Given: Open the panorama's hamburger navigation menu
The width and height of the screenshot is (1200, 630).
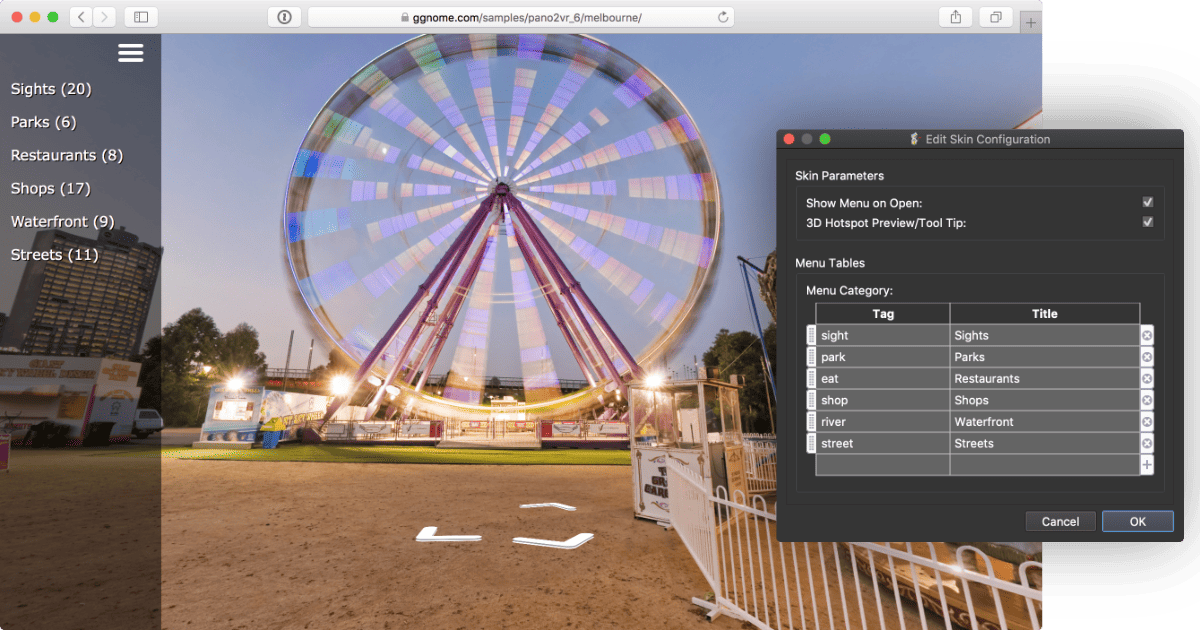Looking at the screenshot, I should coord(130,52).
